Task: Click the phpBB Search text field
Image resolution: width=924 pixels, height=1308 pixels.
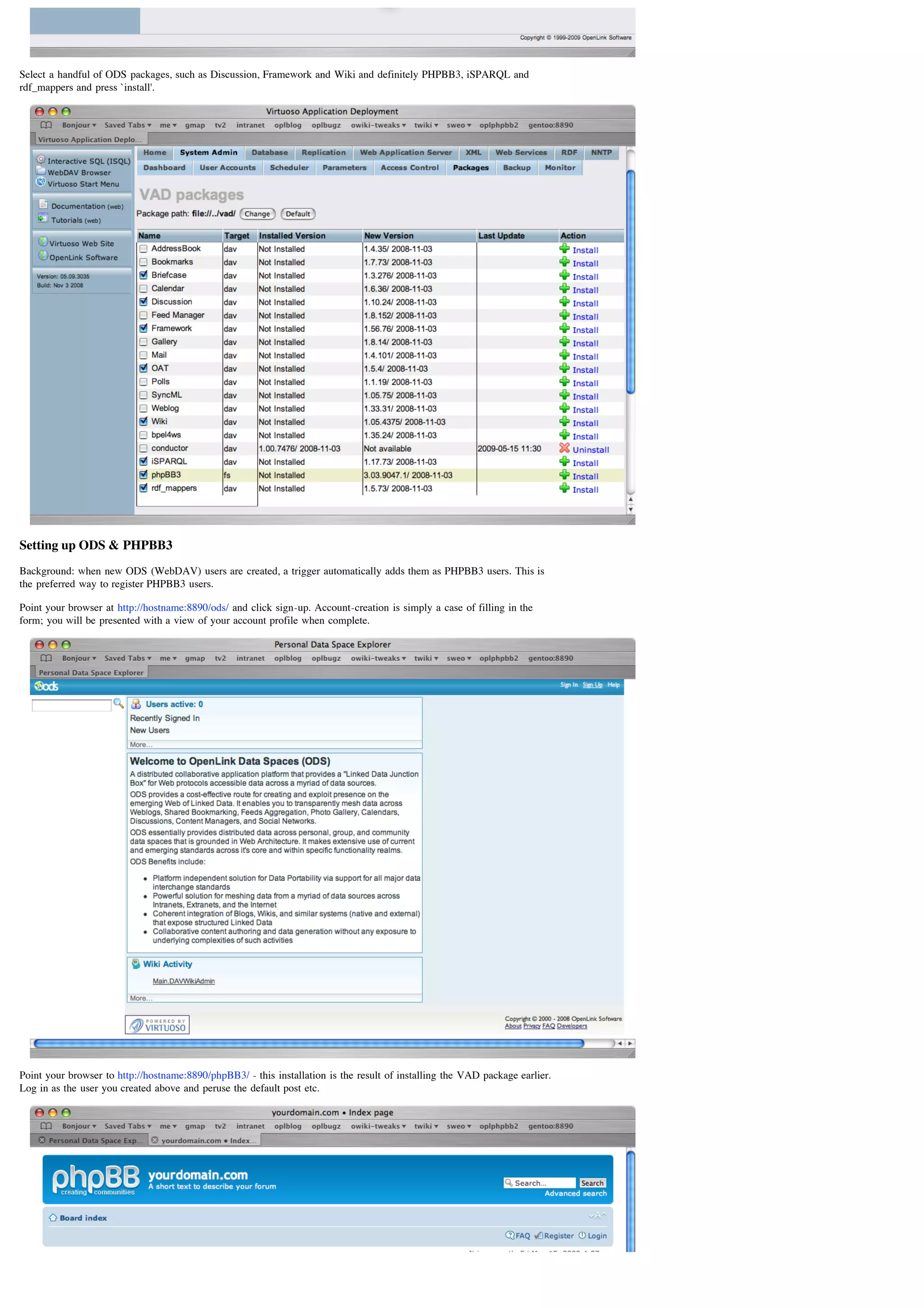Action: [540, 1183]
